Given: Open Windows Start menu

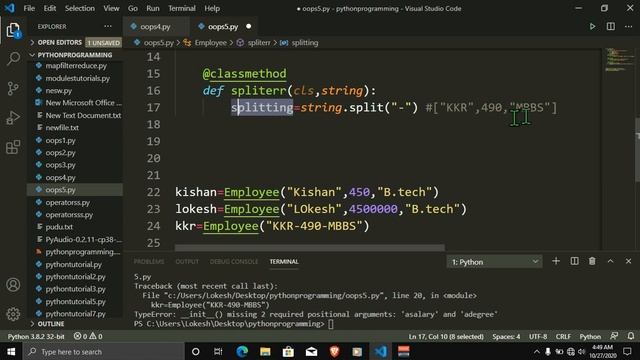Looking at the screenshot, I should point(11,351).
